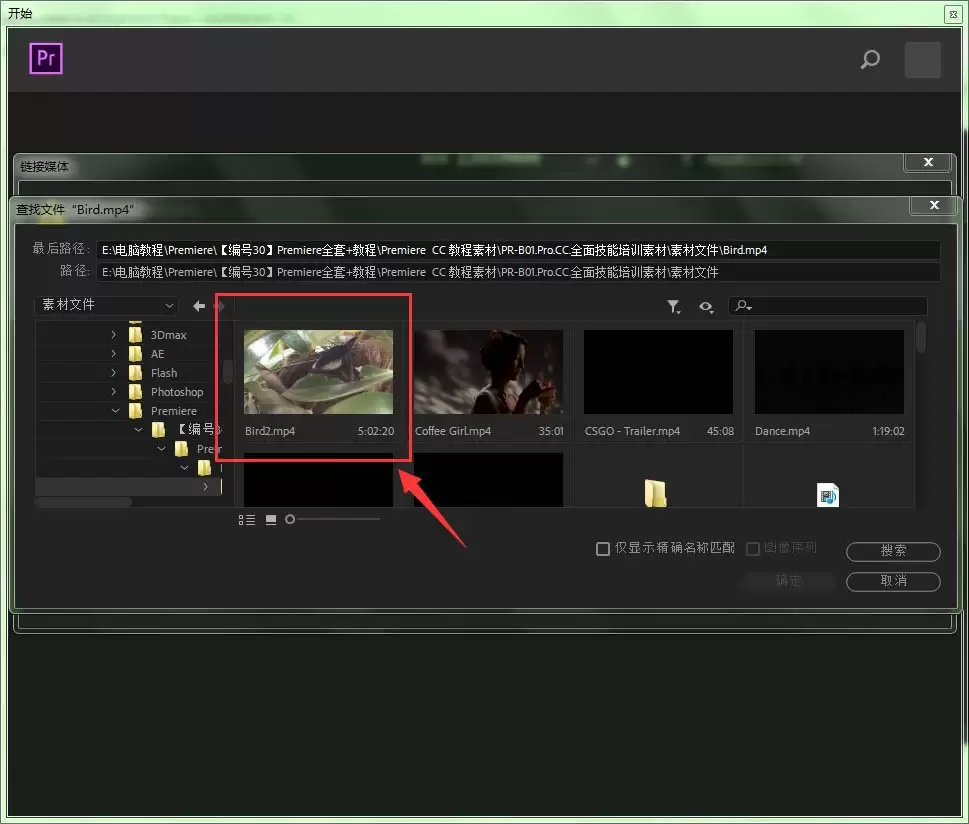Click the thumbnail size slider handle
969x824 pixels.
290,519
